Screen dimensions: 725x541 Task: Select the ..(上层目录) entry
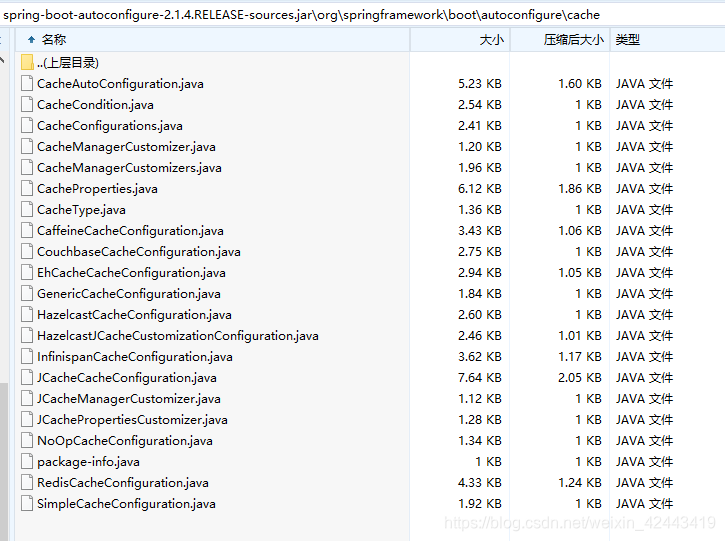[68, 63]
